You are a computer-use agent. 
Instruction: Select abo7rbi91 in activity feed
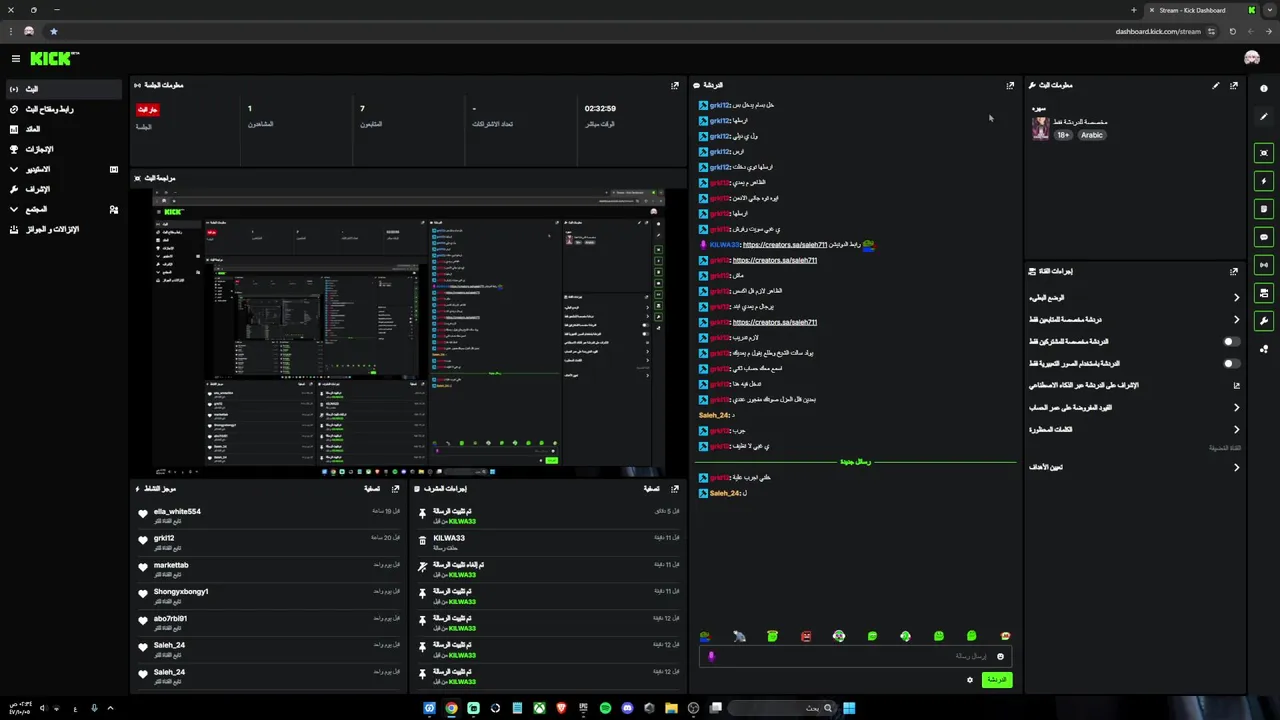pos(170,619)
